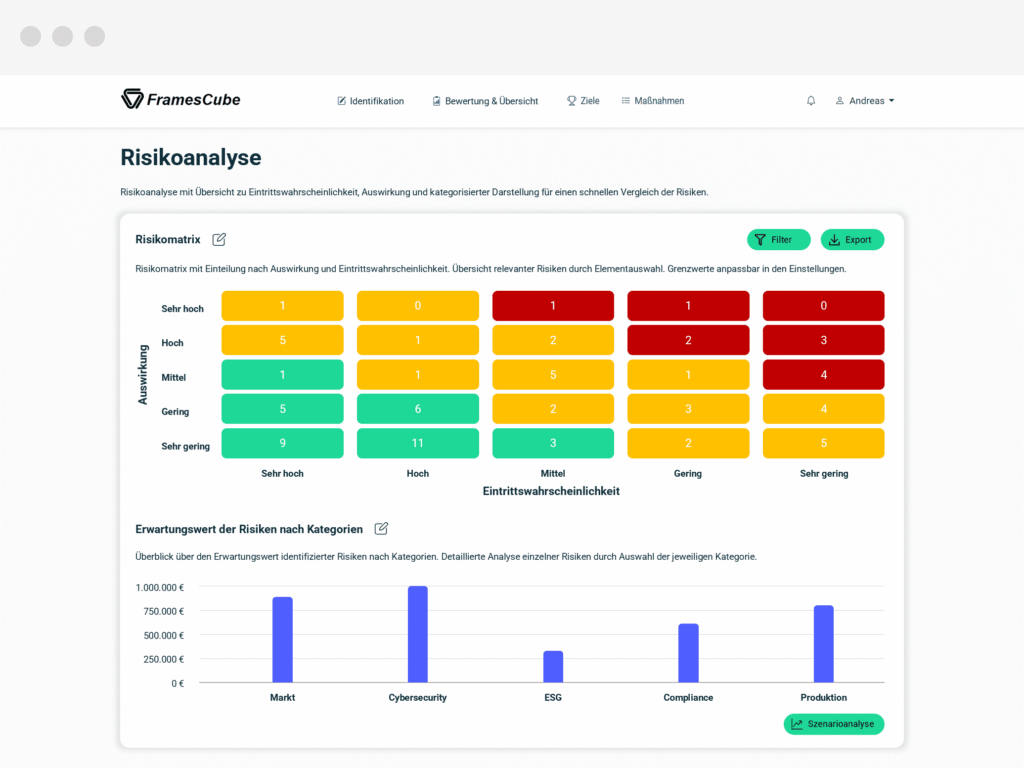Click the Produktion bar in chart

(824, 645)
